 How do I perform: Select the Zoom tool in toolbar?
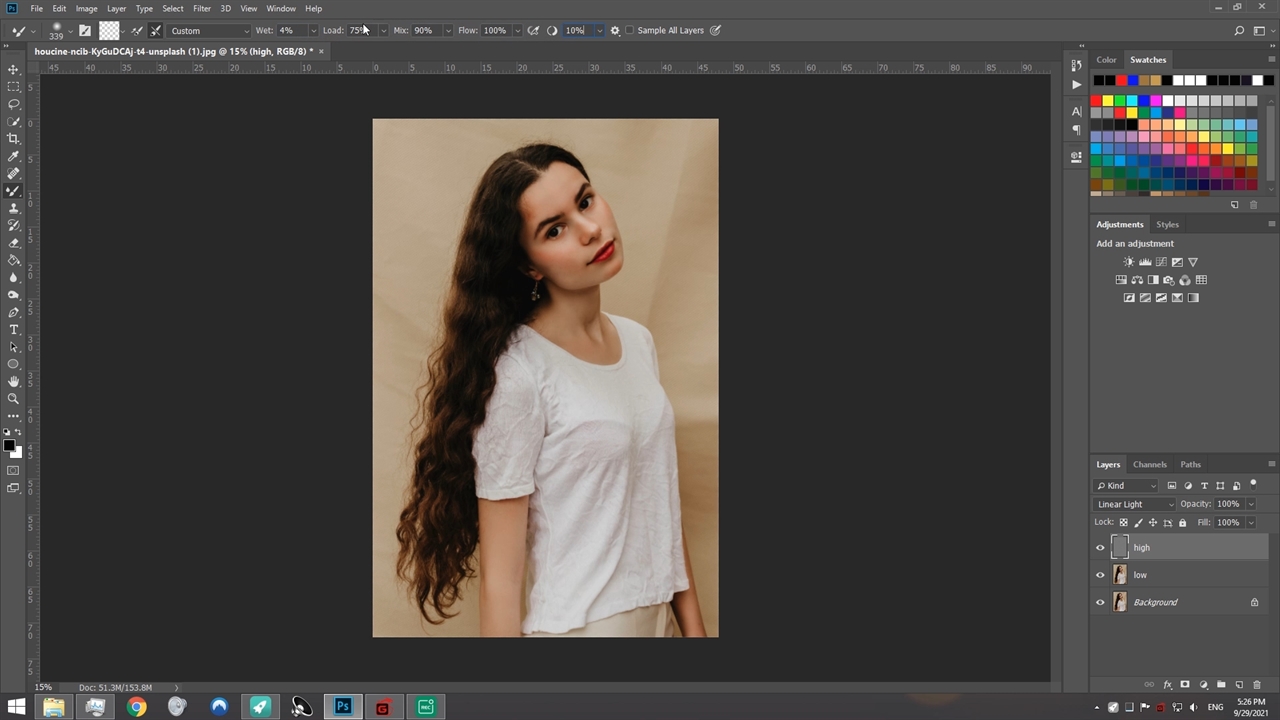[13, 399]
